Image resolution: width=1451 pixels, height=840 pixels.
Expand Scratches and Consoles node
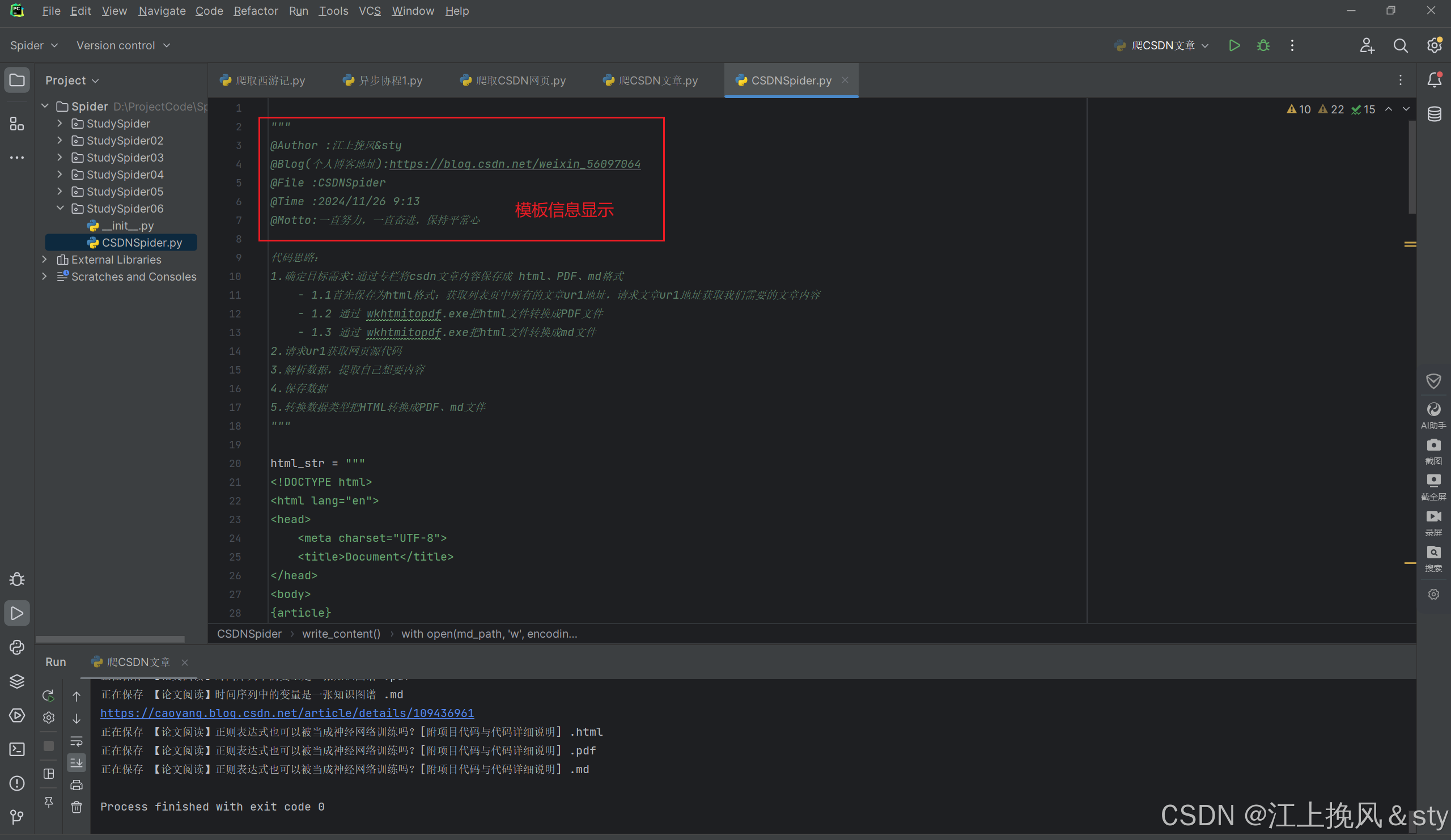[45, 277]
